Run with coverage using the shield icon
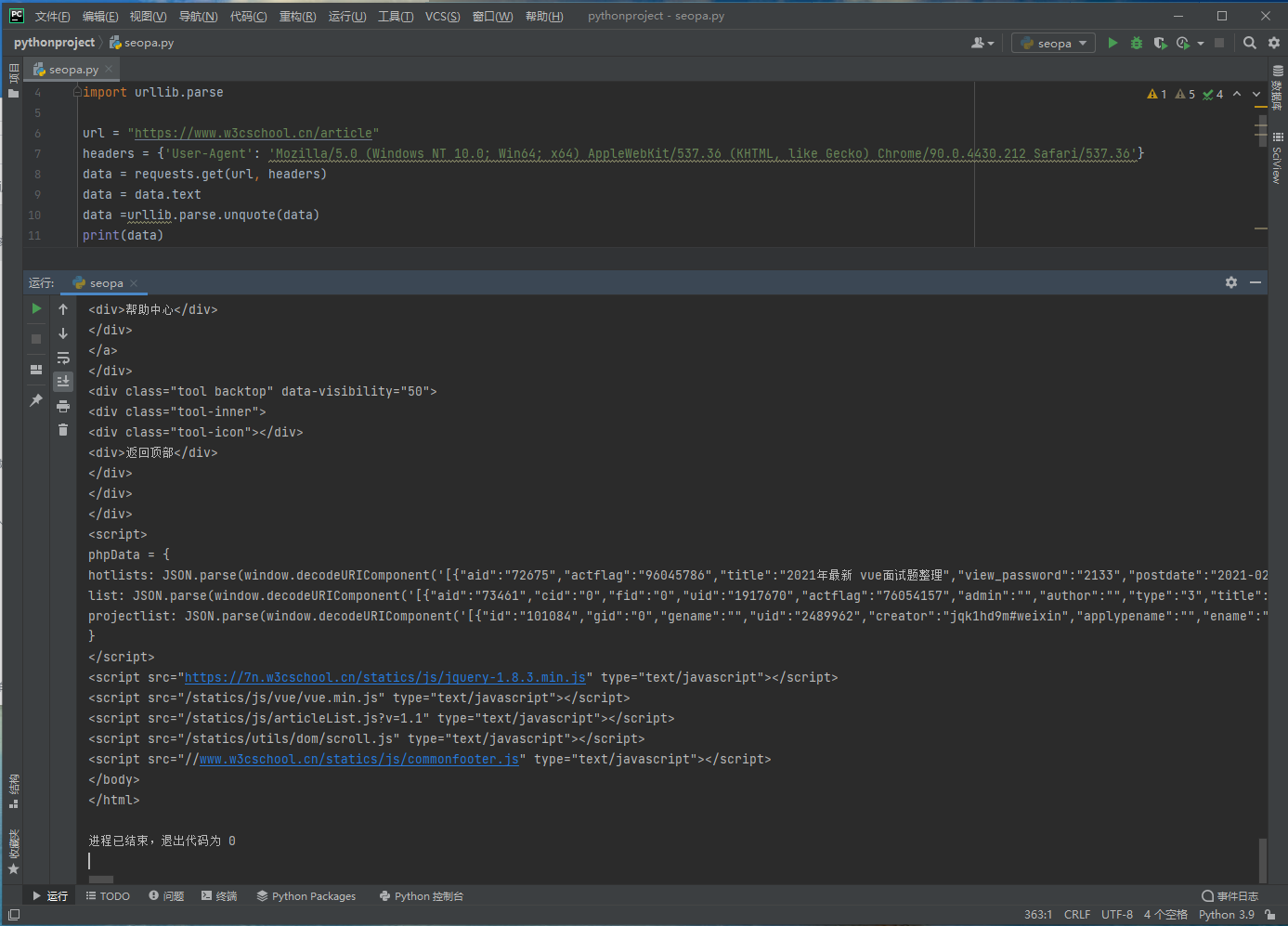The image size is (1288, 926). (x=1159, y=43)
